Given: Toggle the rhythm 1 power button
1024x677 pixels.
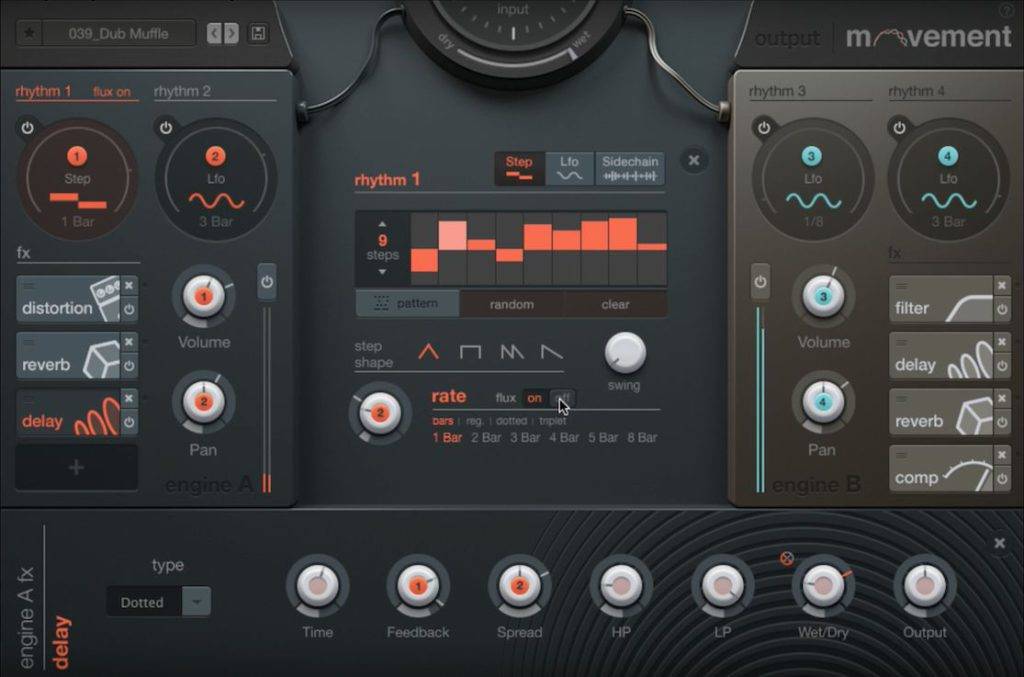Looking at the screenshot, I should click(27, 127).
